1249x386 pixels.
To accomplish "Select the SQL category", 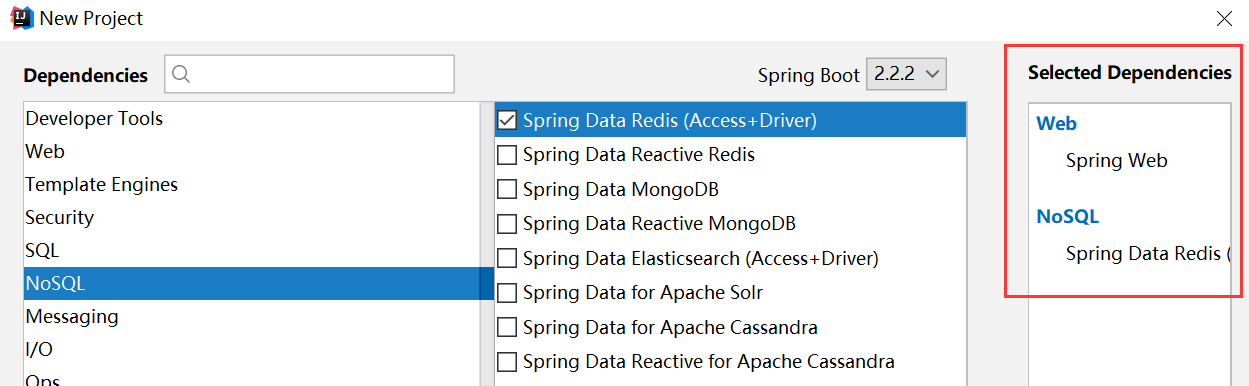I will pos(252,250).
